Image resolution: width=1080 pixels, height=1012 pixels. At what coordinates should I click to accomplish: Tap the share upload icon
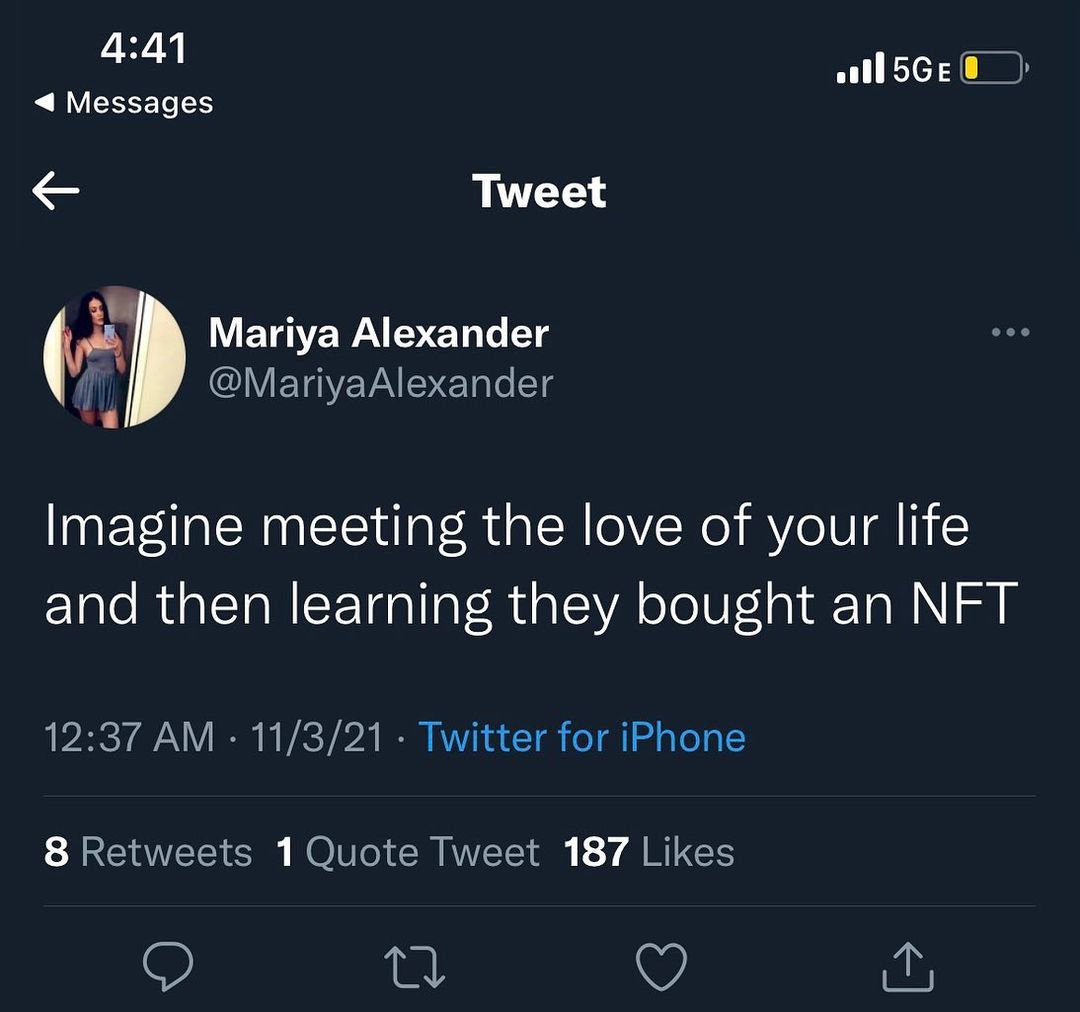click(x=908, y=967)
